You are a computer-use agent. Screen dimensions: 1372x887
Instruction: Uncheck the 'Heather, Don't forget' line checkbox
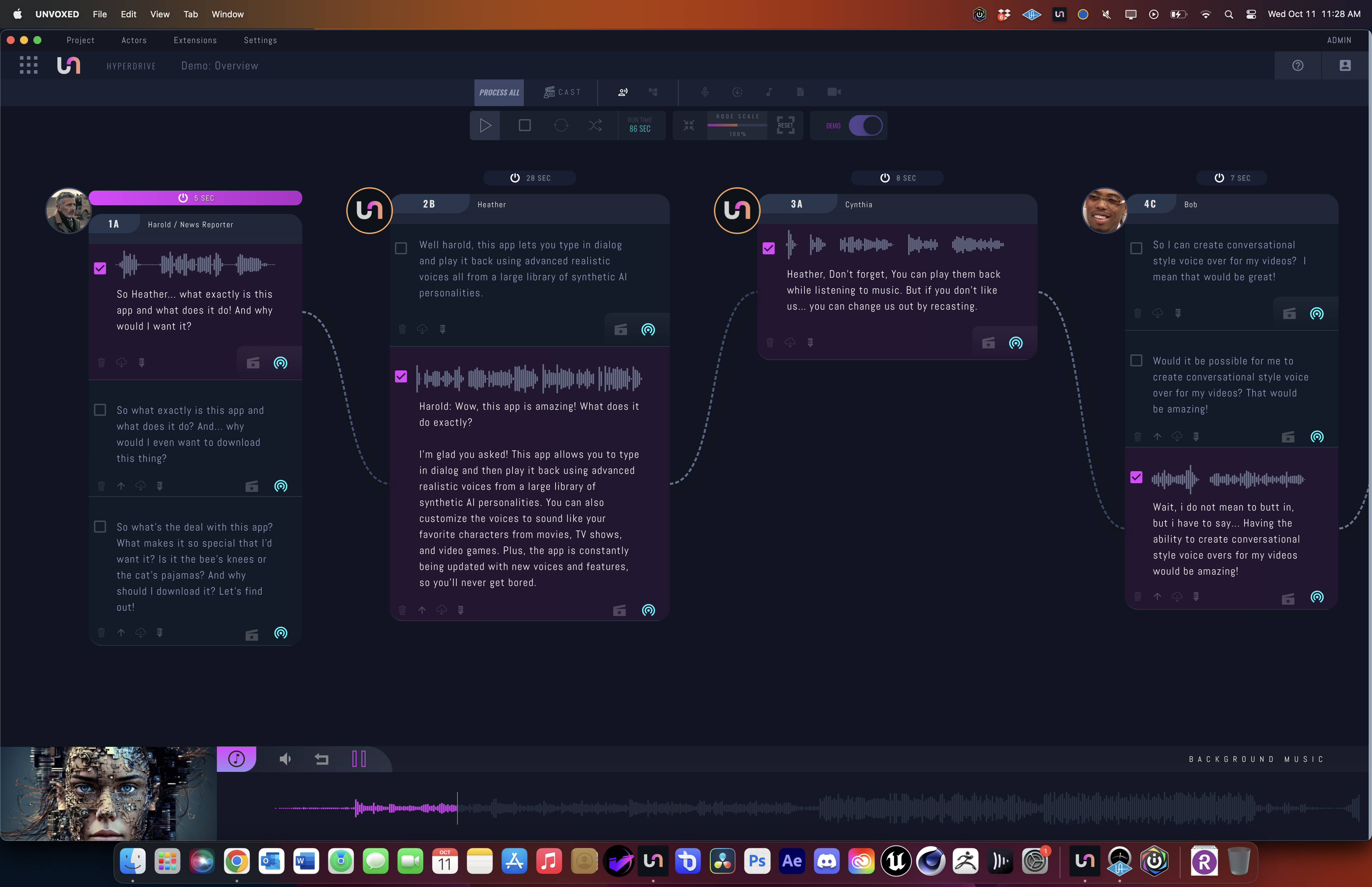tap(768, 248)
